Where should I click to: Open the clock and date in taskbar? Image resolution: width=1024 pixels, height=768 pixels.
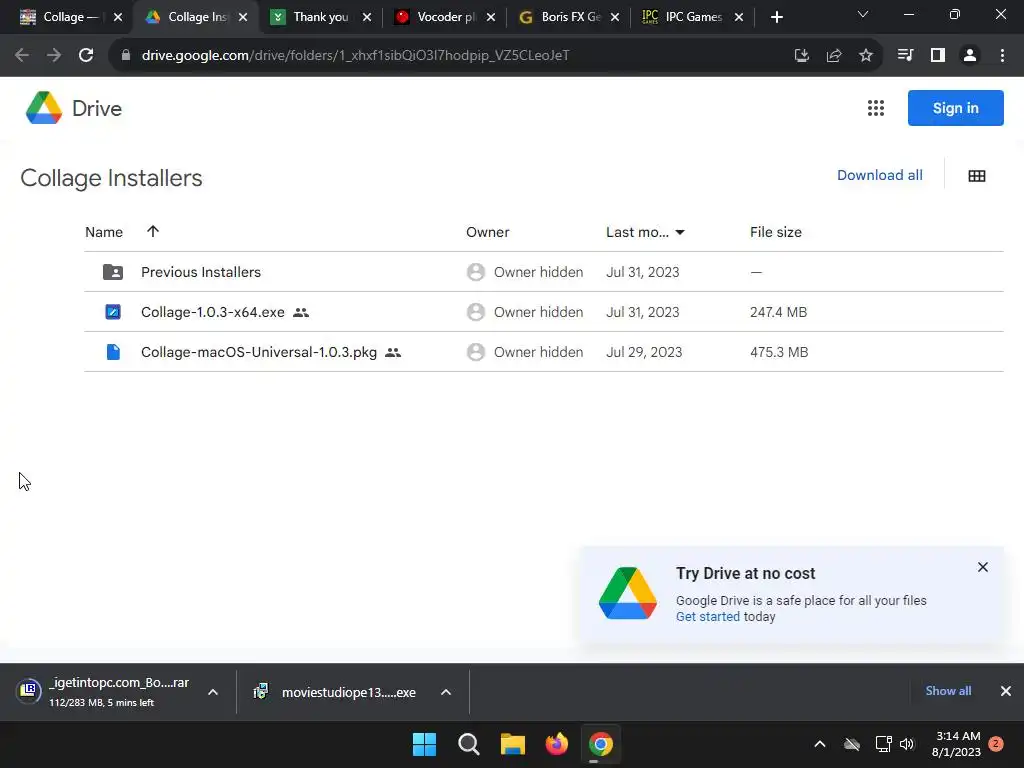point(957,744)
